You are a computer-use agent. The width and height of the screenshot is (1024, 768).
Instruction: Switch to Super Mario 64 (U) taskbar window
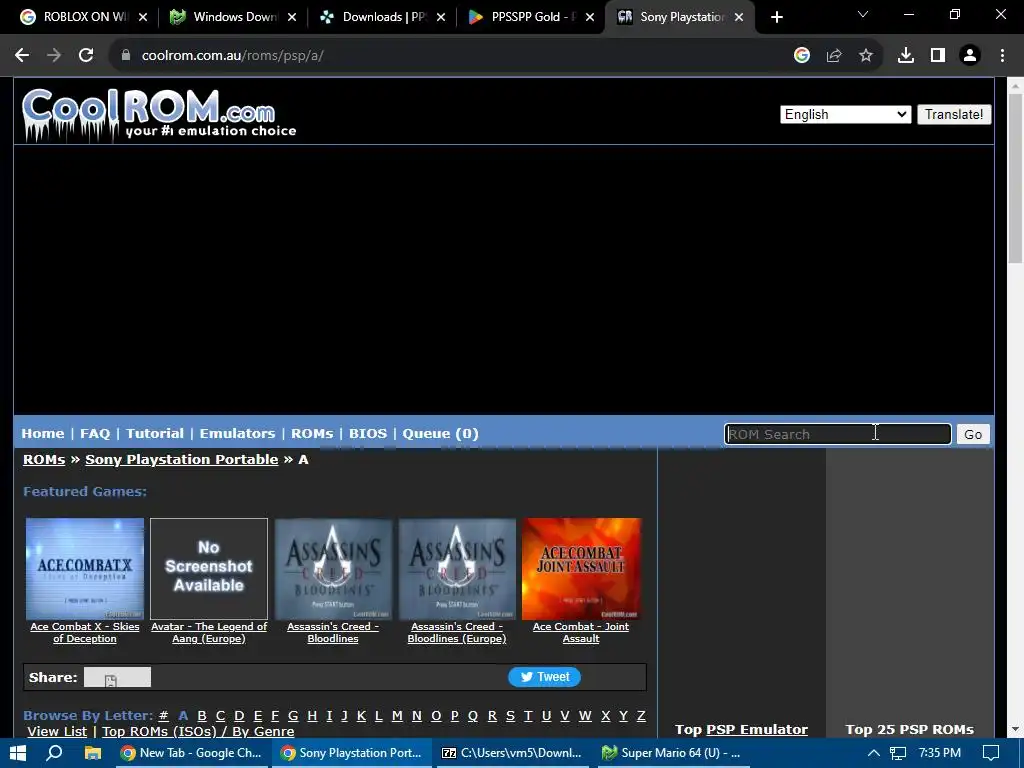[671, 753]
